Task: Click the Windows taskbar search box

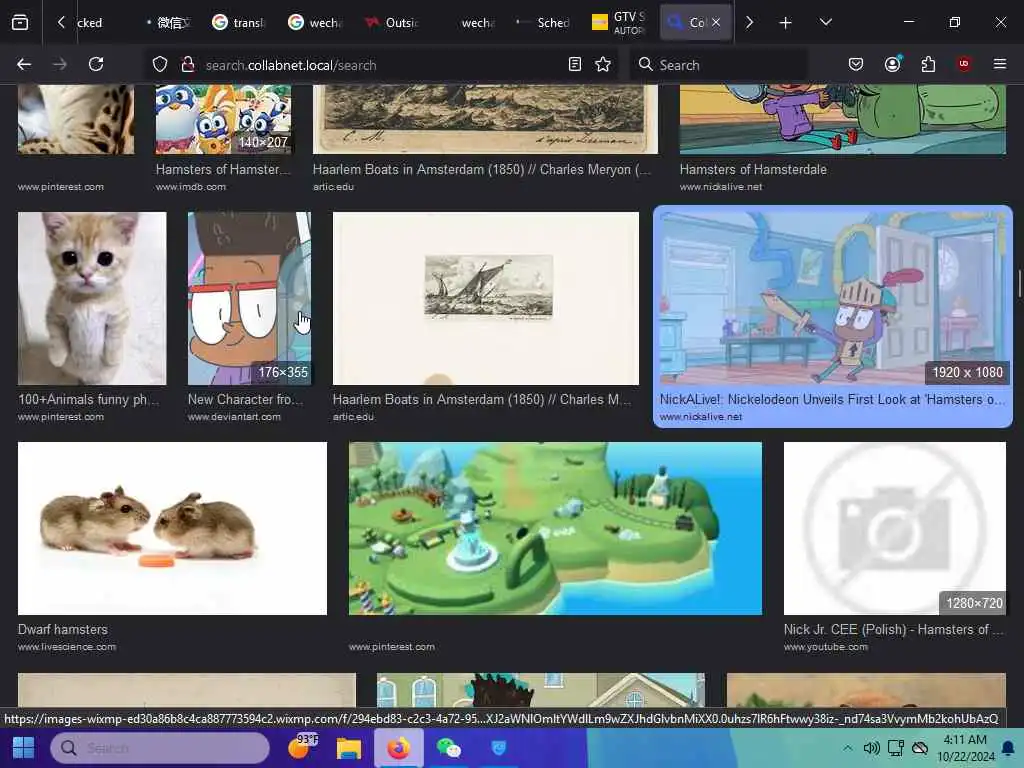Action: tap(161, 748)
